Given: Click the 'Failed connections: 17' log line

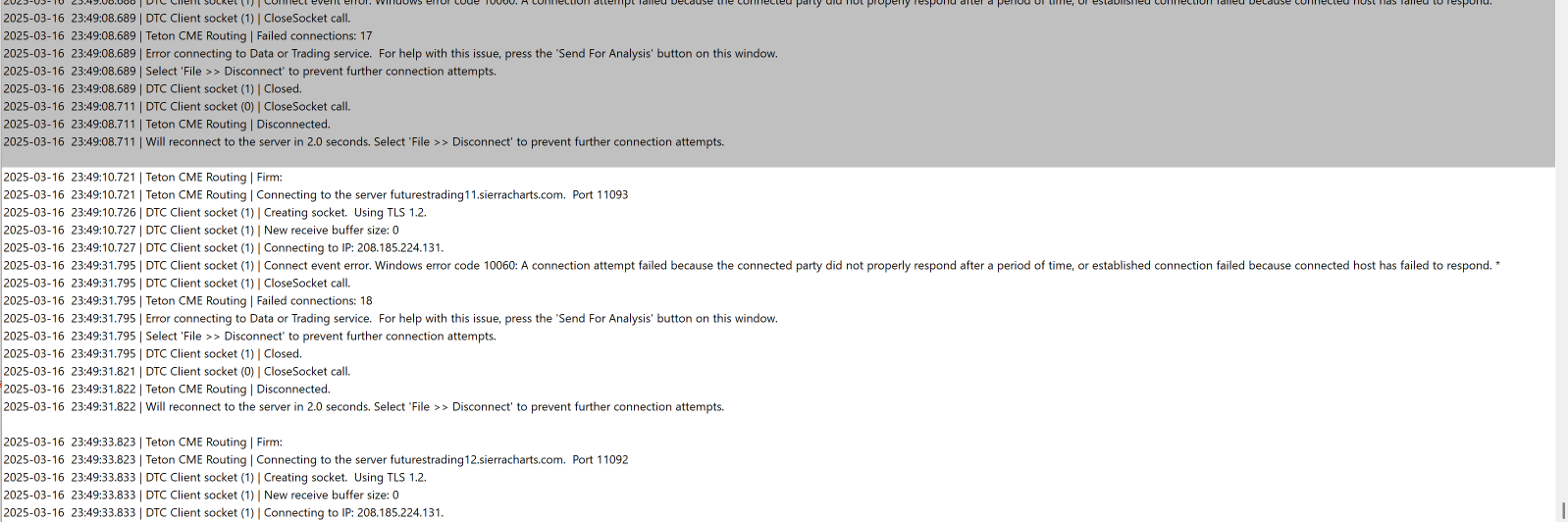Looking at the screenshot, I should pyautogui.click(x=258, y=36).
